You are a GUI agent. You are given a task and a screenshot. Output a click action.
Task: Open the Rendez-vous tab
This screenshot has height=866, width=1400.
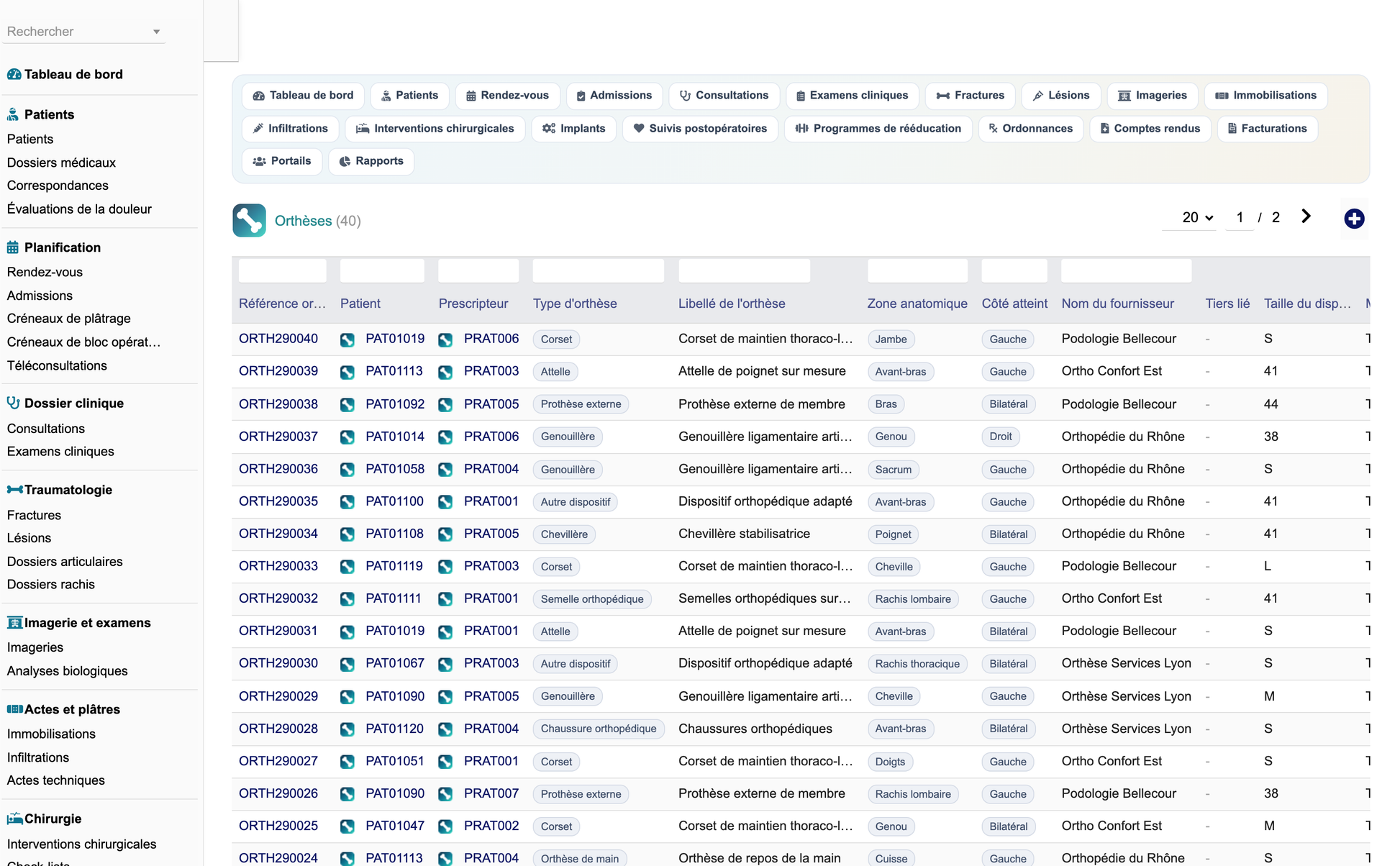pos(507,96)
